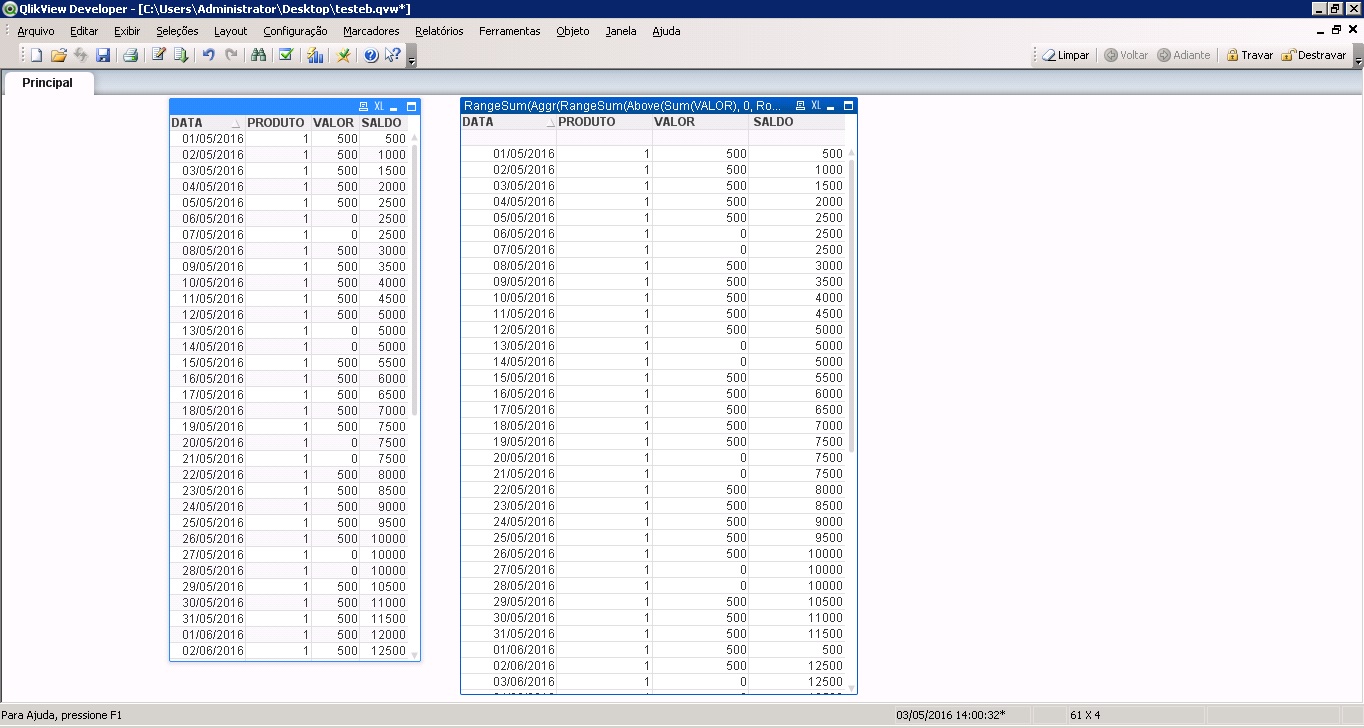The height and width of the screenshot is (728, 1364).
Task: Open the Relatórios menu
Action: pos(439,31)
